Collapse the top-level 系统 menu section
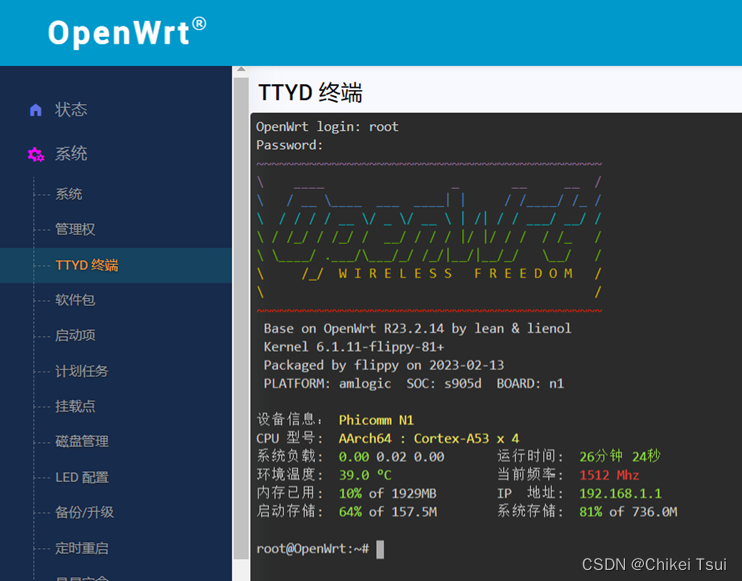742x581 pixels. (71, 154)
